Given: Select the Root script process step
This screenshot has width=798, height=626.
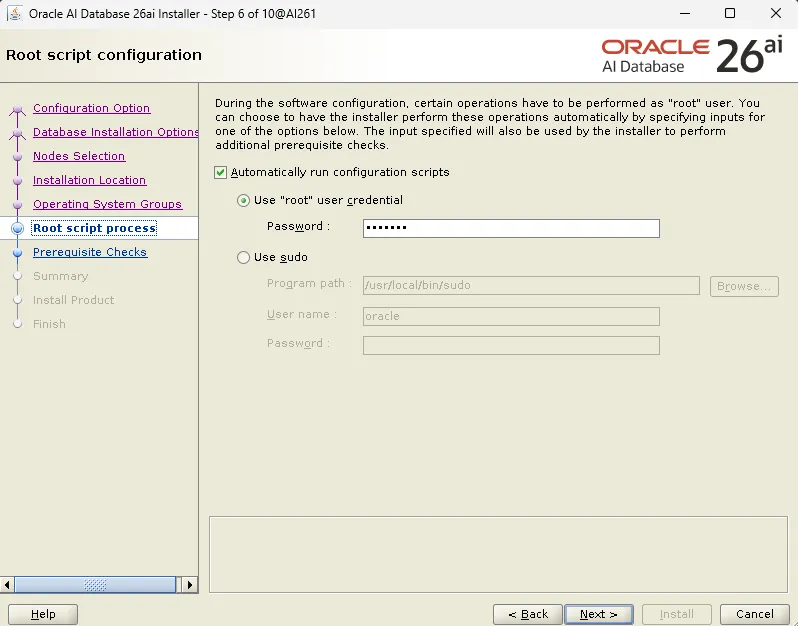Looking at the screenshot, I should tap(94, 228).
